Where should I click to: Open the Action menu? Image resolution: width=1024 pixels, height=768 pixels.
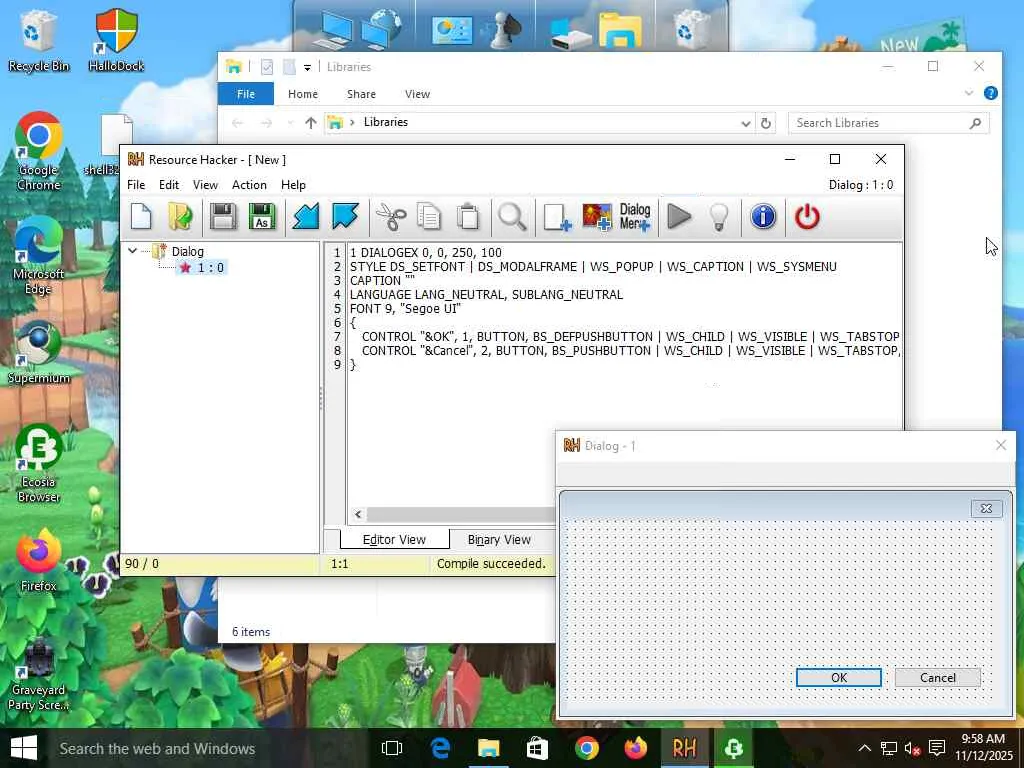tap(249, 185)
